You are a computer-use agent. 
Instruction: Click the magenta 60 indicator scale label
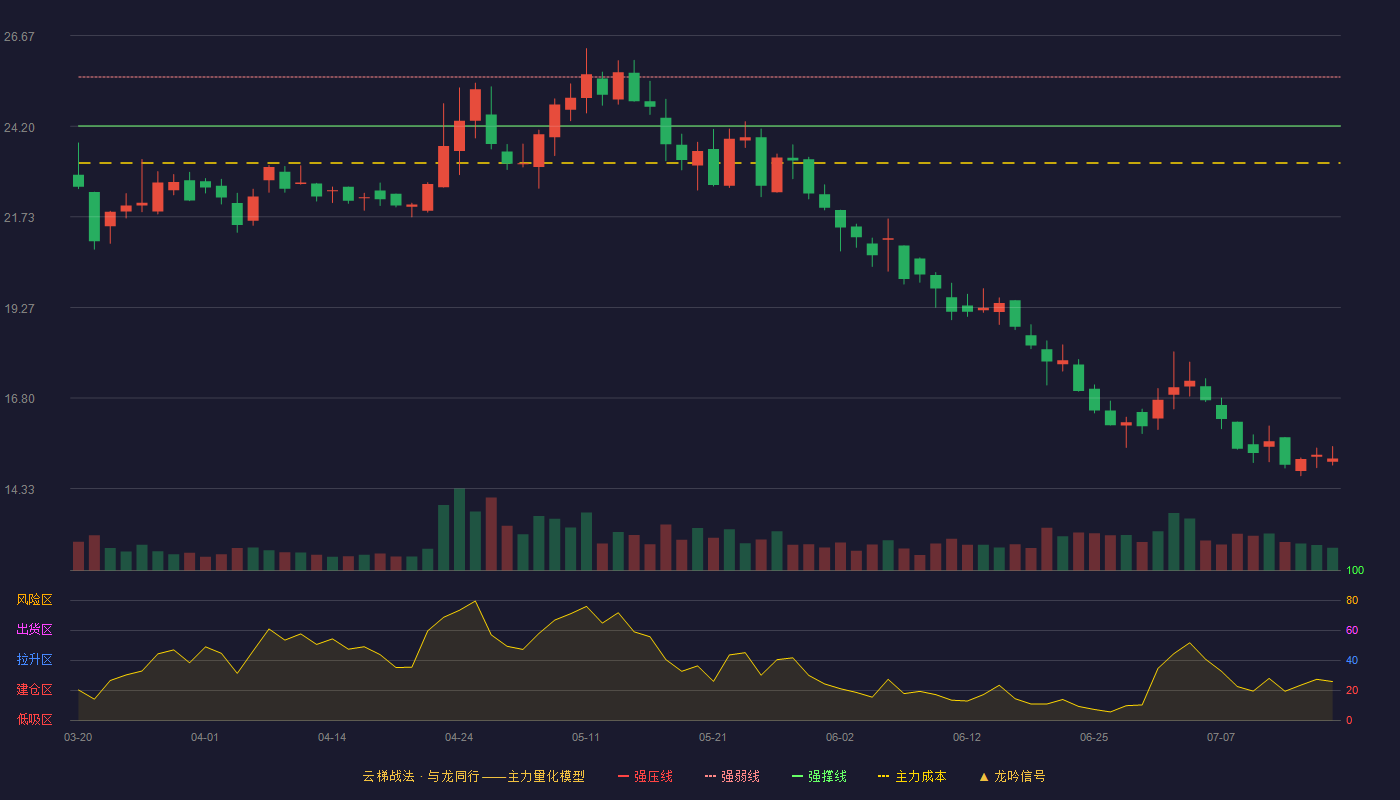(x=1352, y=631)
